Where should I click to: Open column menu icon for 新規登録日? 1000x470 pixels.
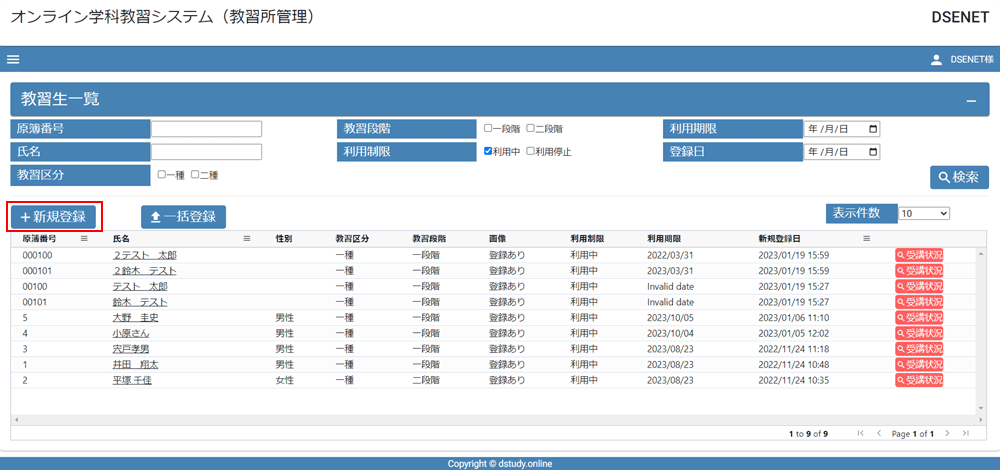pyautogui.click(x=867, y=239)
